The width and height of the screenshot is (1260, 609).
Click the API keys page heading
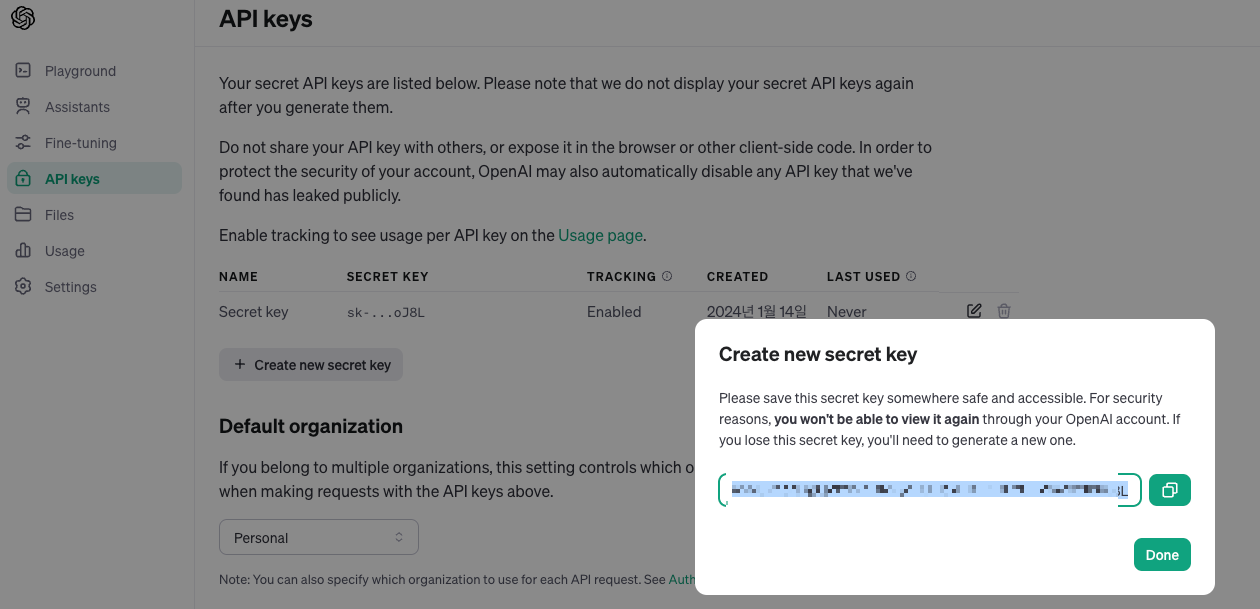pyautogui.click(x=266, y=18)
